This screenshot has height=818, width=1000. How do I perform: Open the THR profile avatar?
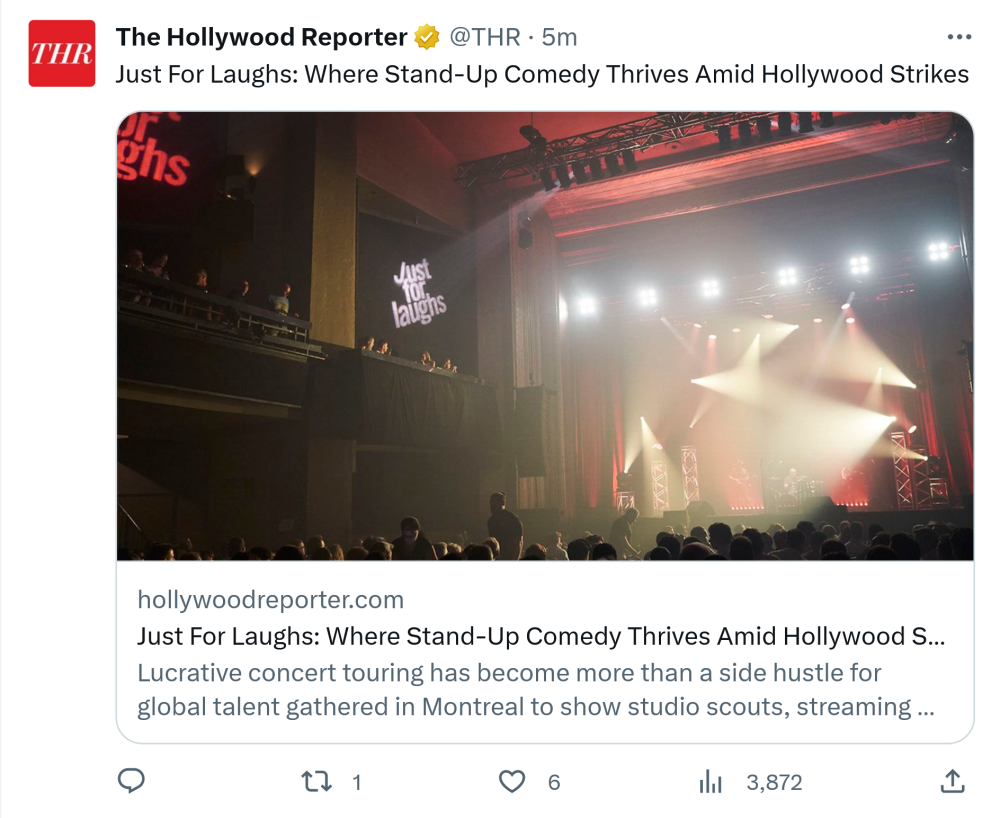[62, 53]
